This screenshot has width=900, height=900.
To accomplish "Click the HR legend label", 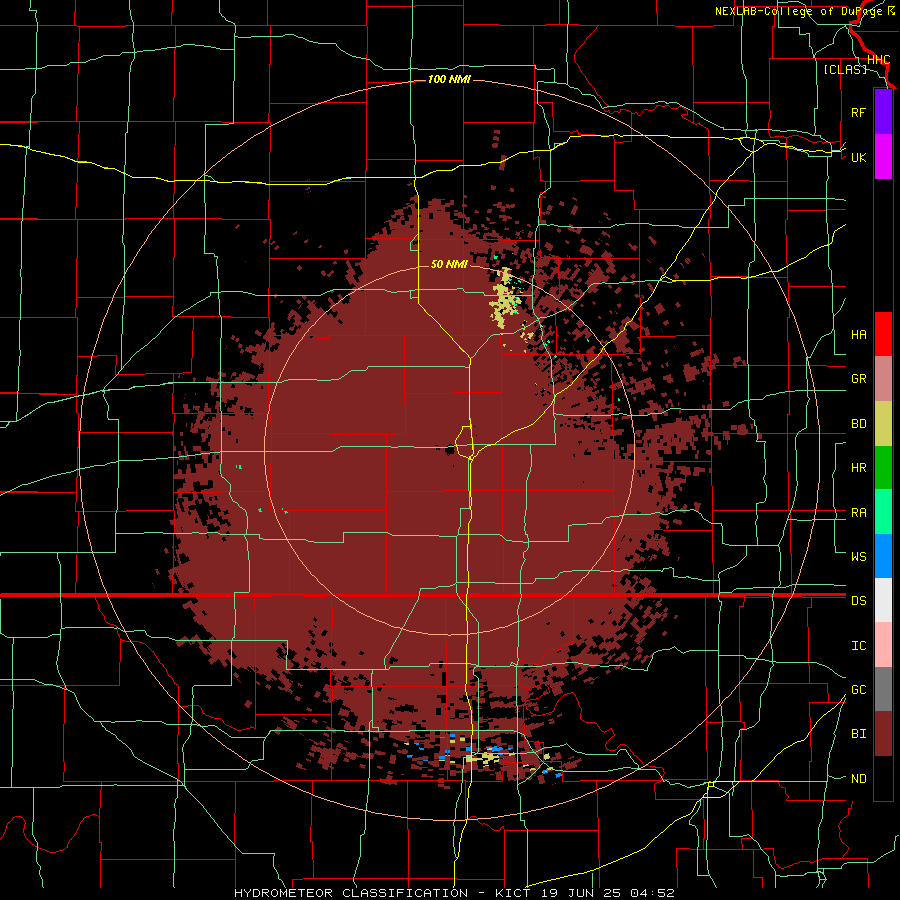I will click(858, 468).
